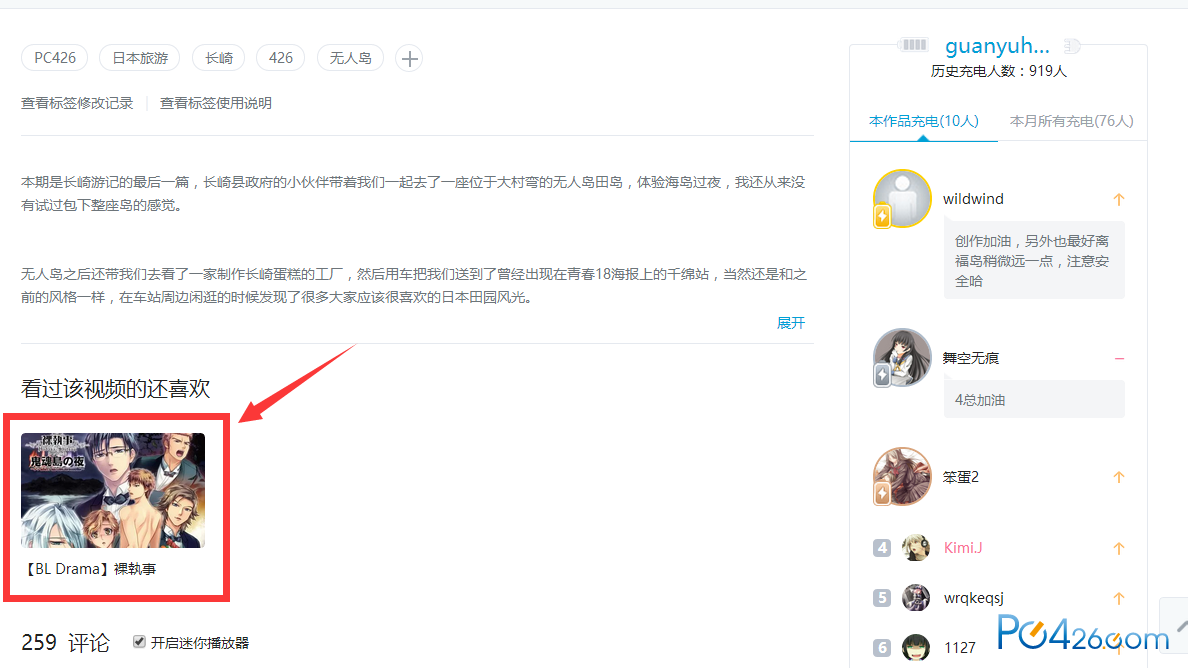Click 历史充电人数：919人 text

[x=999, y=71]
